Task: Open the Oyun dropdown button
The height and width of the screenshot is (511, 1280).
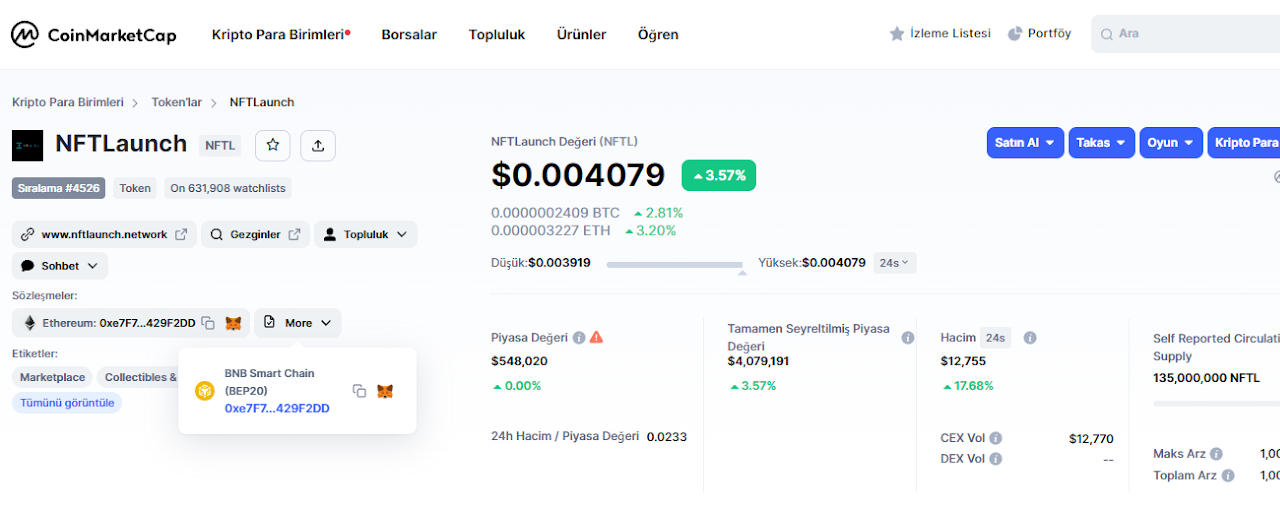Action: point(1171,143)
